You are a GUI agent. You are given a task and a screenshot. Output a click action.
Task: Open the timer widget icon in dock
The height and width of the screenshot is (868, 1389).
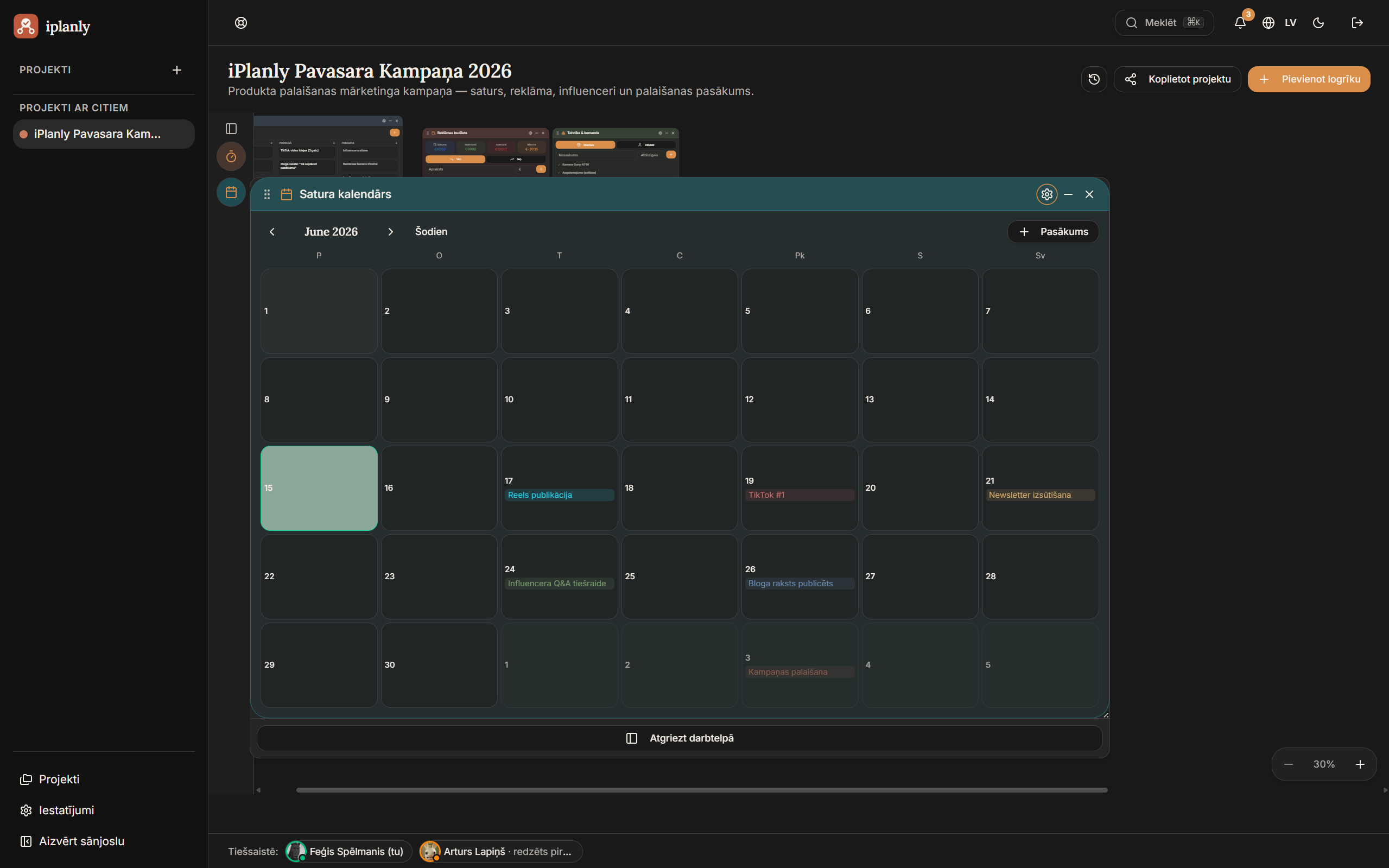(231, 157)
